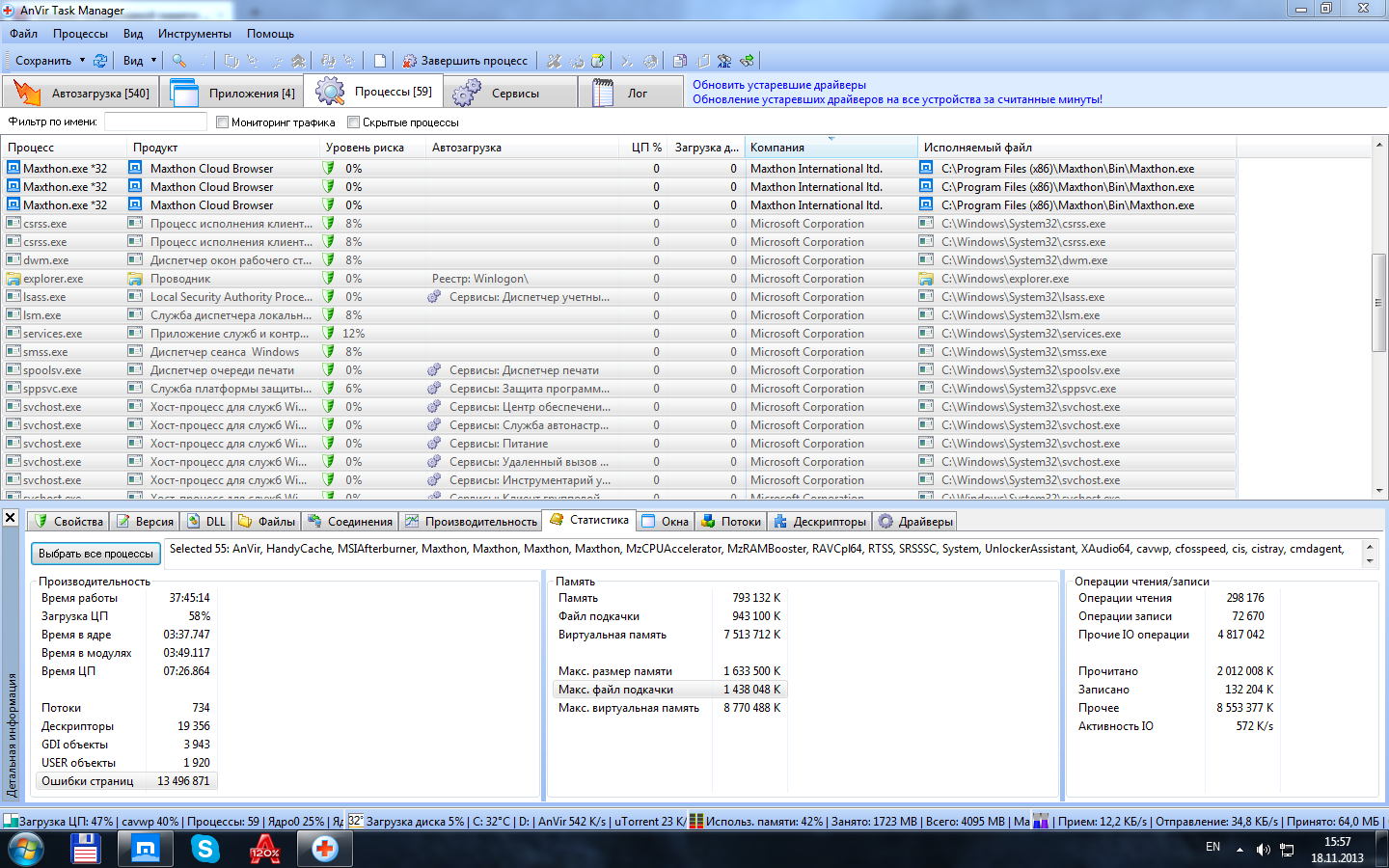Click the Ошибки страниц statistics row
Image resolution: width=1389 pixels, height=868 pixels.
(126, 781)
